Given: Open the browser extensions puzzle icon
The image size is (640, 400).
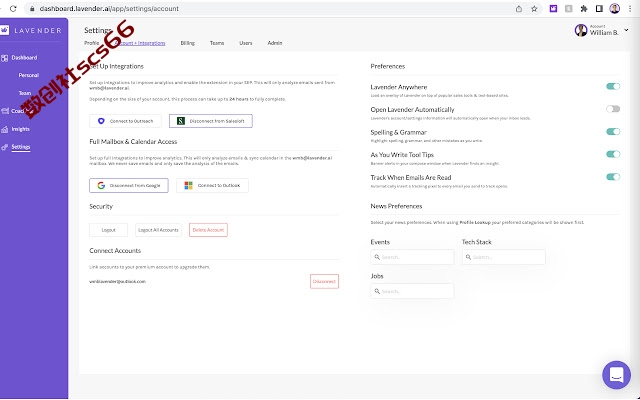Looking at the screenshot, I should point(584,9).
